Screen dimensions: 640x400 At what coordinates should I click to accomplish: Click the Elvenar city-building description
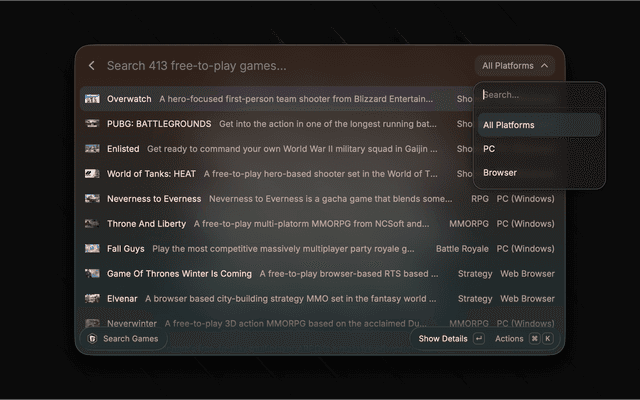click(x=291, y=298)
